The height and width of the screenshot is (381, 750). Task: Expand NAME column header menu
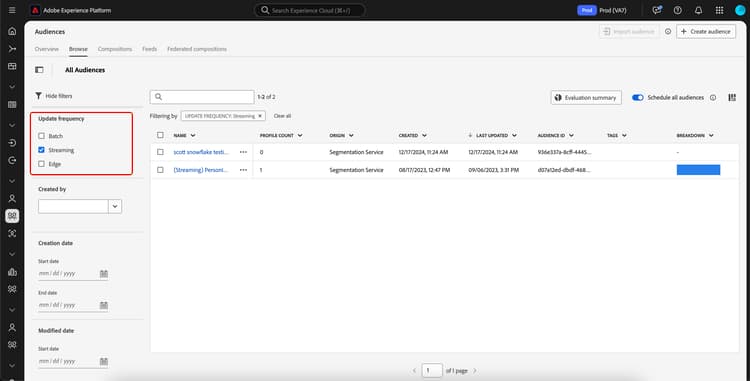(193, 136)
